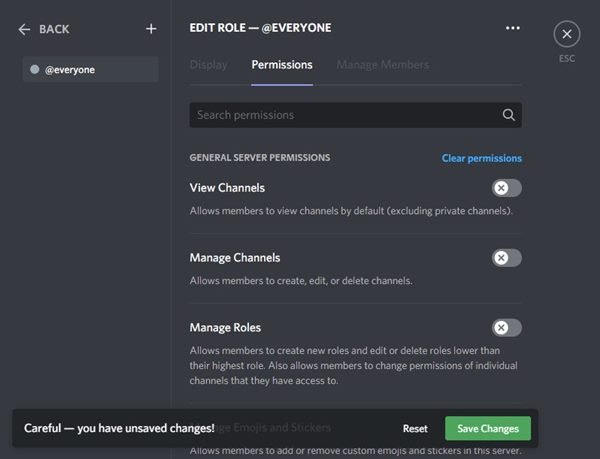Click the unsaved changes warning text
The width and height of the screenshot is (600, 459).
point(119,428)
